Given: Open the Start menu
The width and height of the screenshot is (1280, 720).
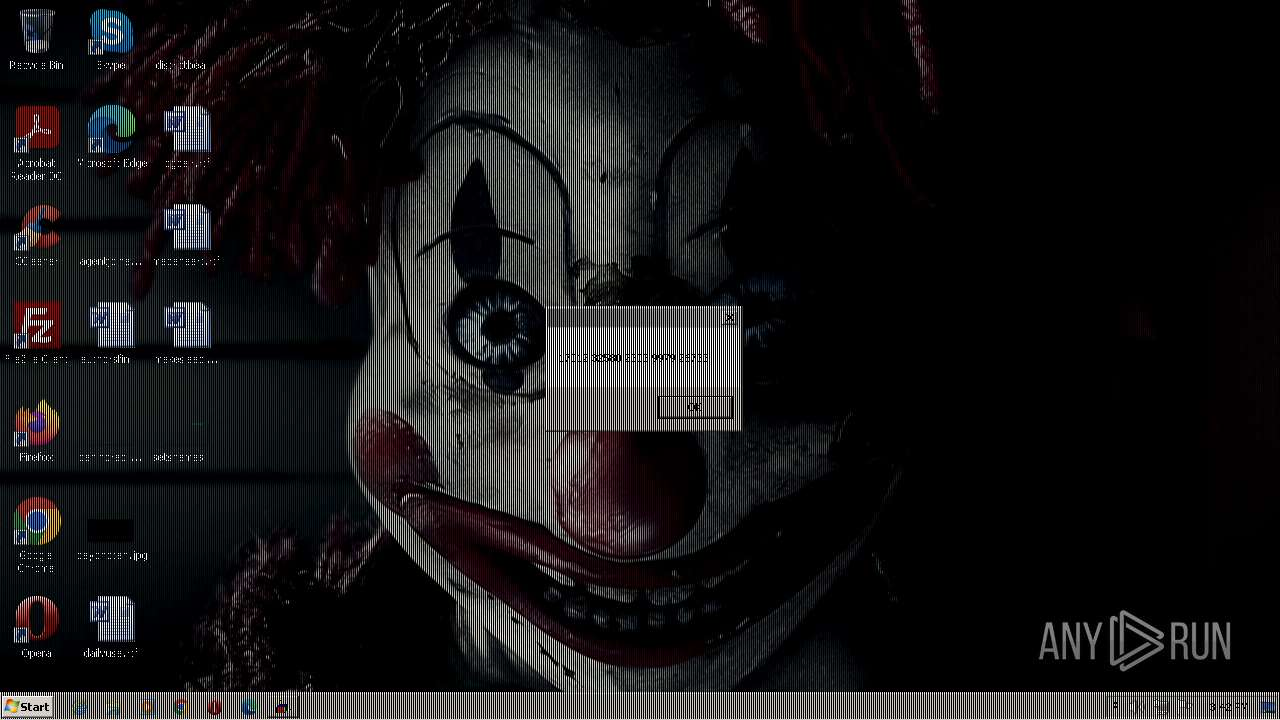Looking at the screenshot, I should pyautogui.click(x=27, y=707).
